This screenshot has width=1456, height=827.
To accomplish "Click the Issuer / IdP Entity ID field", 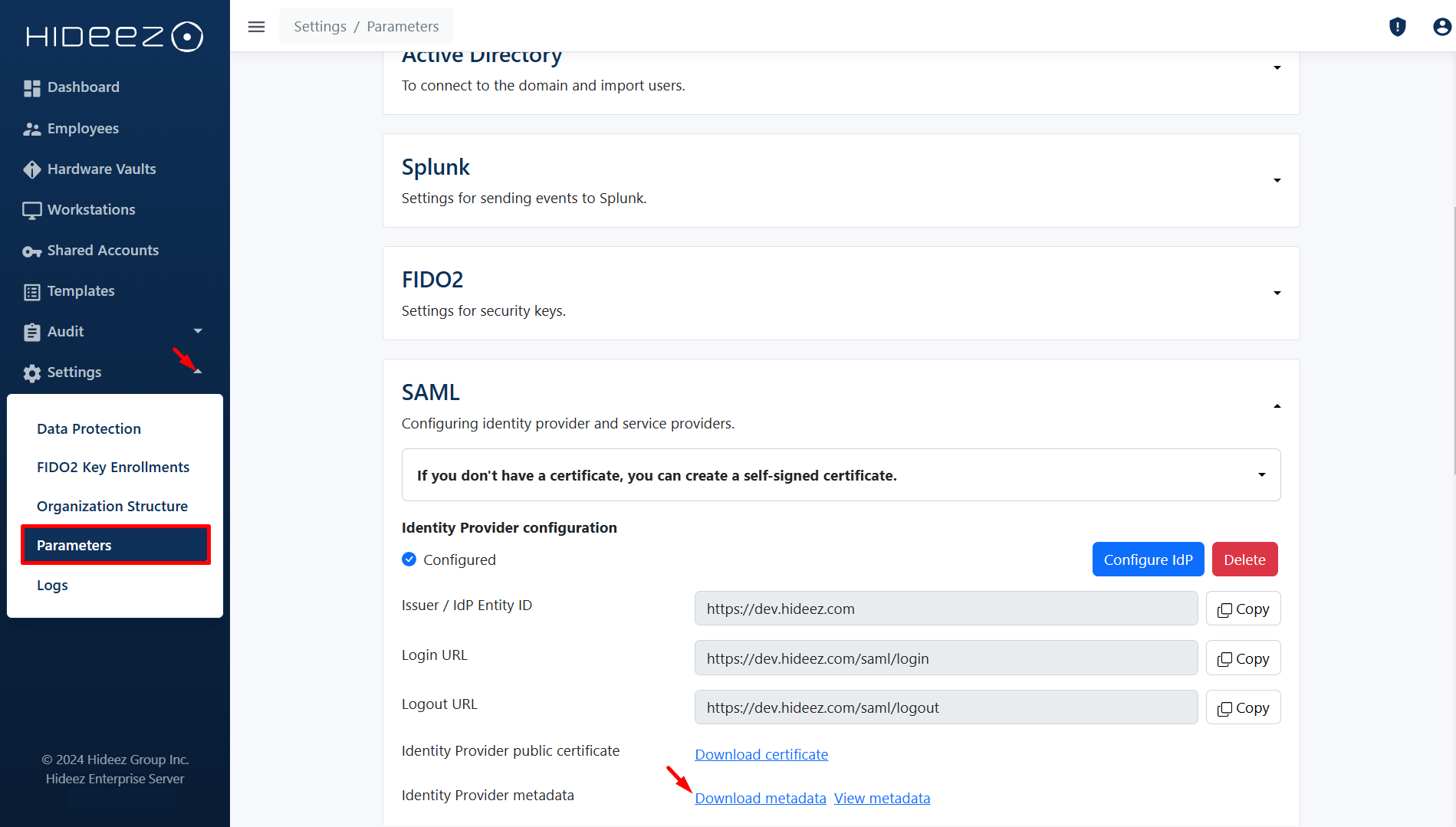I will 945,609.
